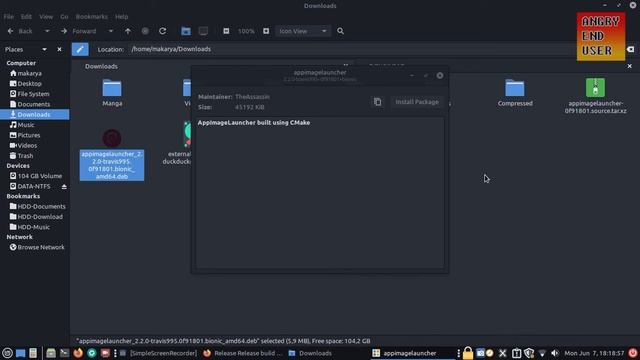This screenshot has width=640, height=360.
Task: Select the appimagelauncher .deb file
Action: (x=112, y=155)
